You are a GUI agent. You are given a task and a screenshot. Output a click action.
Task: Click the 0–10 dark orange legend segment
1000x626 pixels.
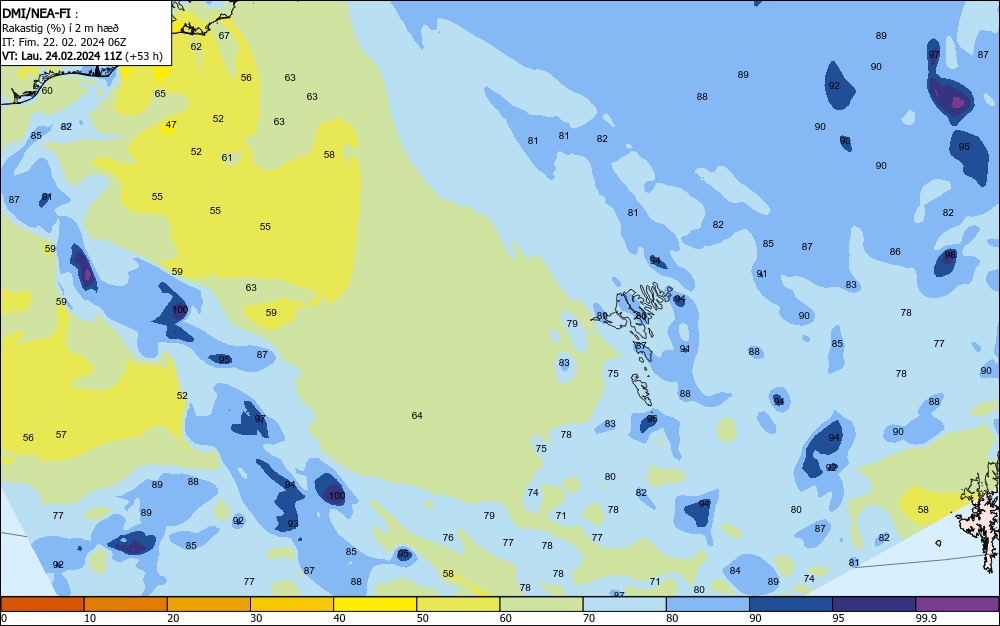[42, 604]
